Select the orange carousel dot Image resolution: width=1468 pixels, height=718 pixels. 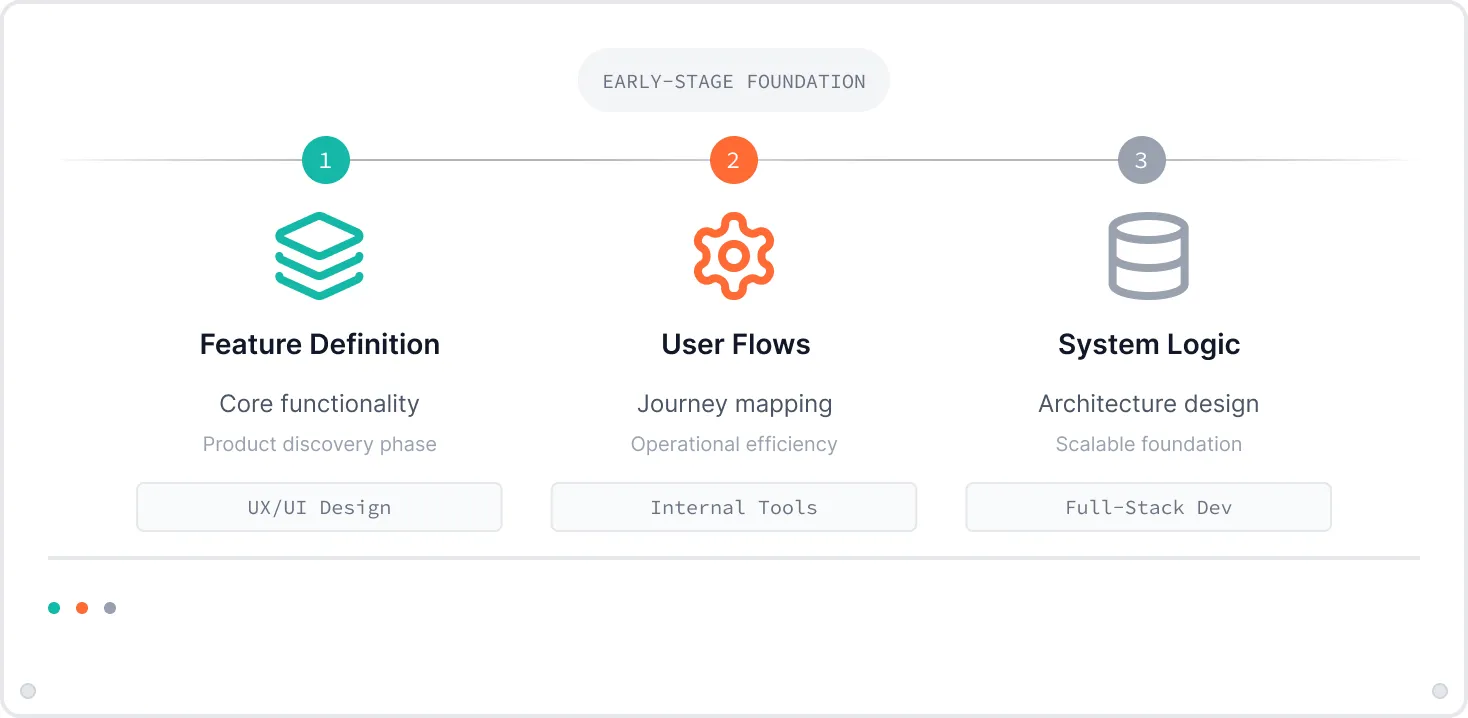click(82, 607)
